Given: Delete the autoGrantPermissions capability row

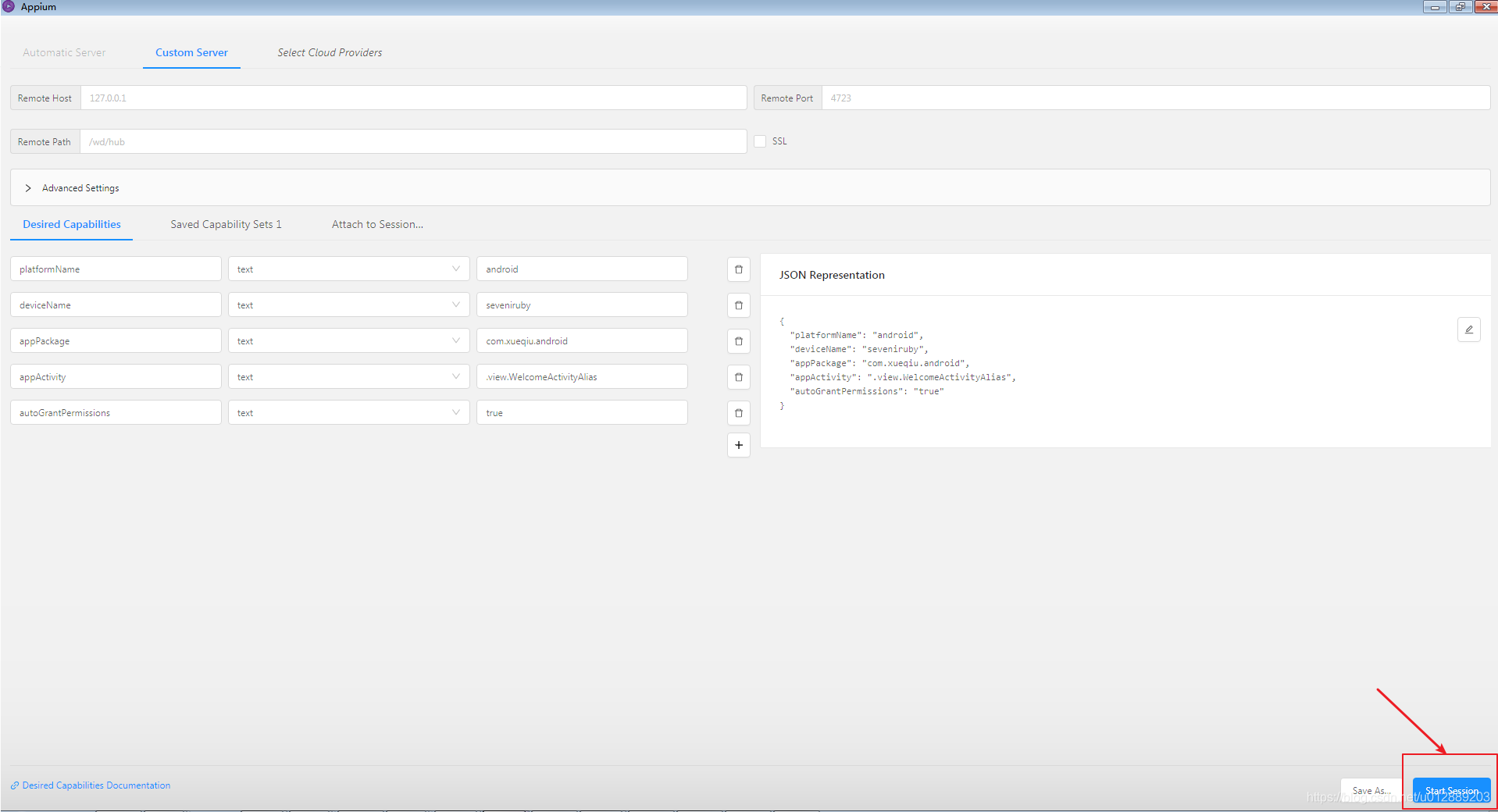Looking at the screenshot, I should pyautogui.click(x=738, y=413).
